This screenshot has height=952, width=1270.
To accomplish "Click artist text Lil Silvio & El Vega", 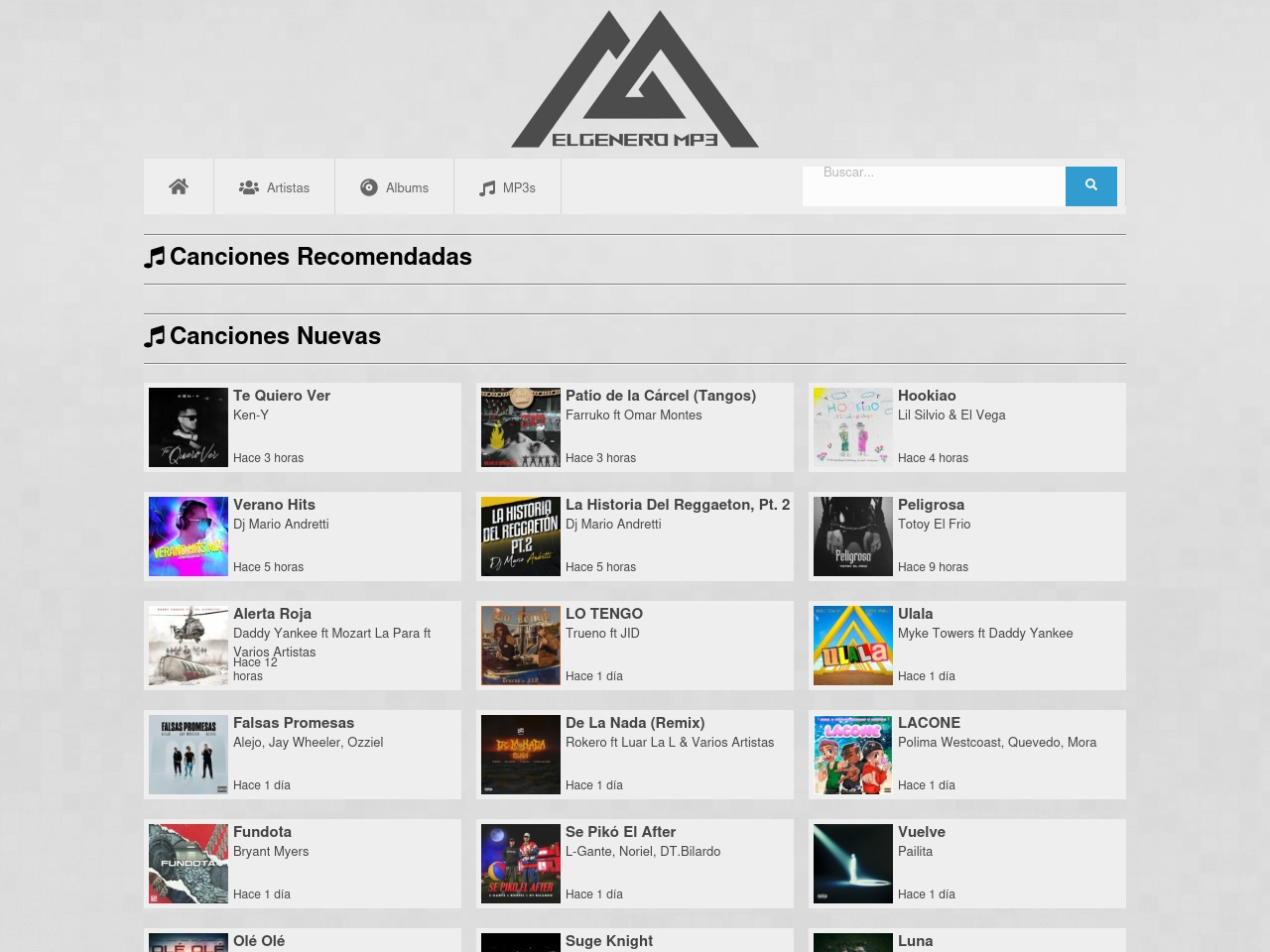I will pyautogui.click(x=952, y=416).
